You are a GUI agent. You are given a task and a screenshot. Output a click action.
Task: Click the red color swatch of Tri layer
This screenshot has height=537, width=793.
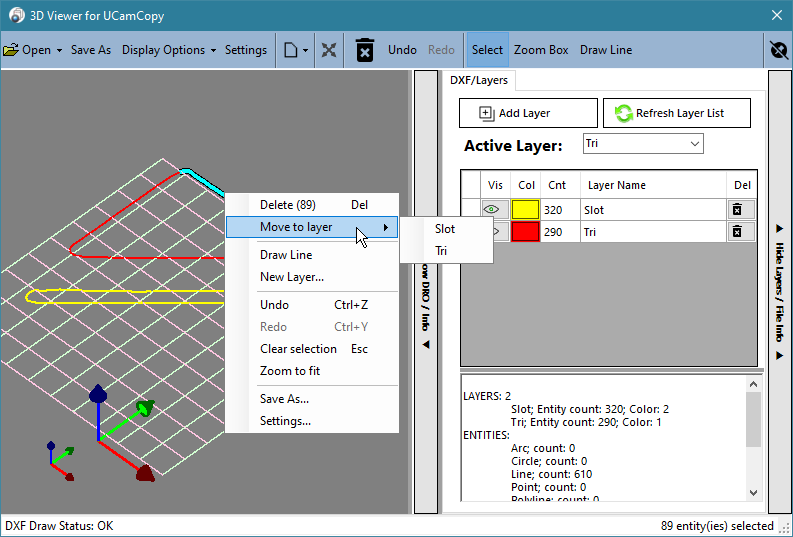click(x=525, y=232)
